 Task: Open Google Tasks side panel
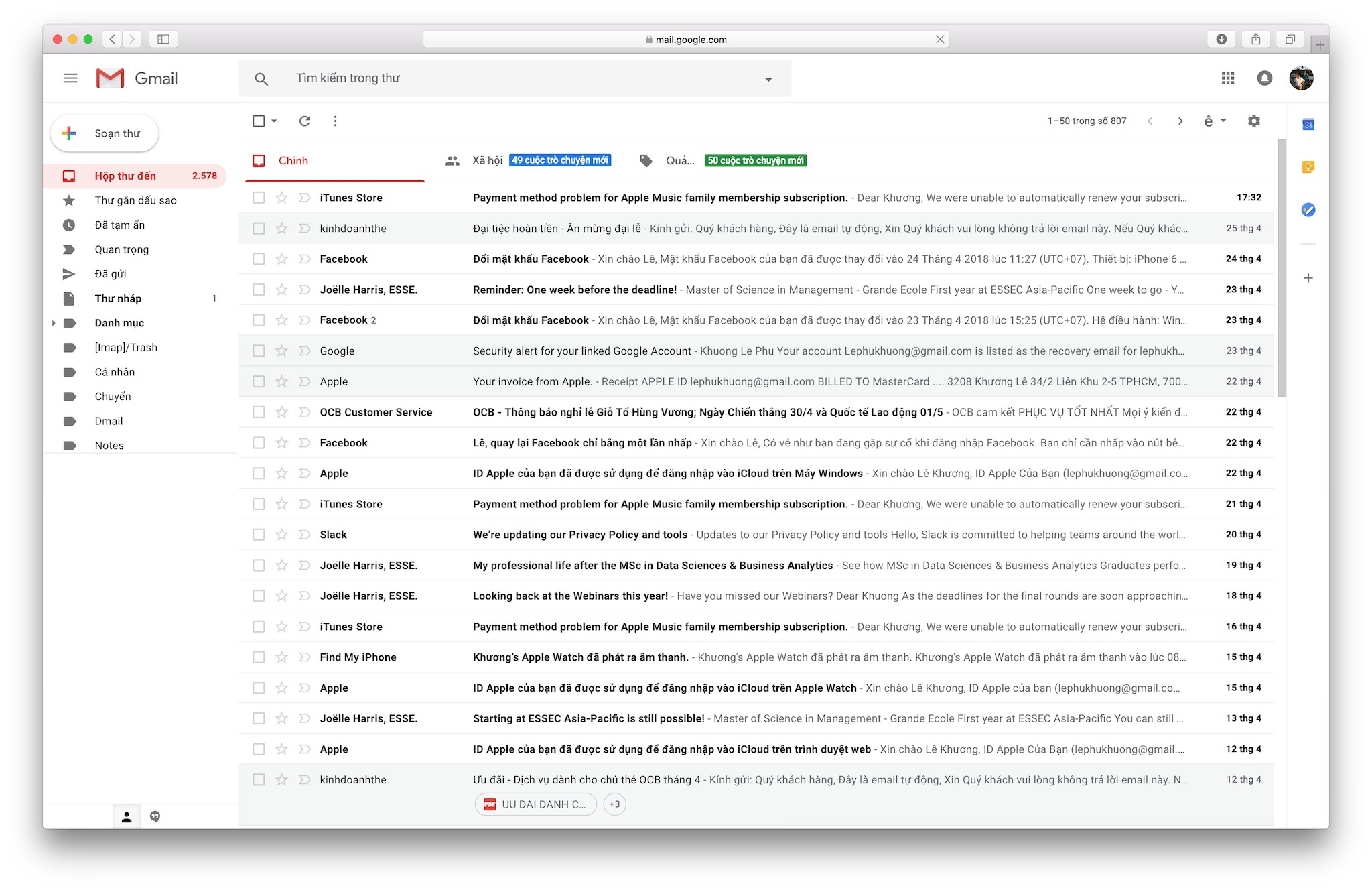click(x=1308, y=210)
